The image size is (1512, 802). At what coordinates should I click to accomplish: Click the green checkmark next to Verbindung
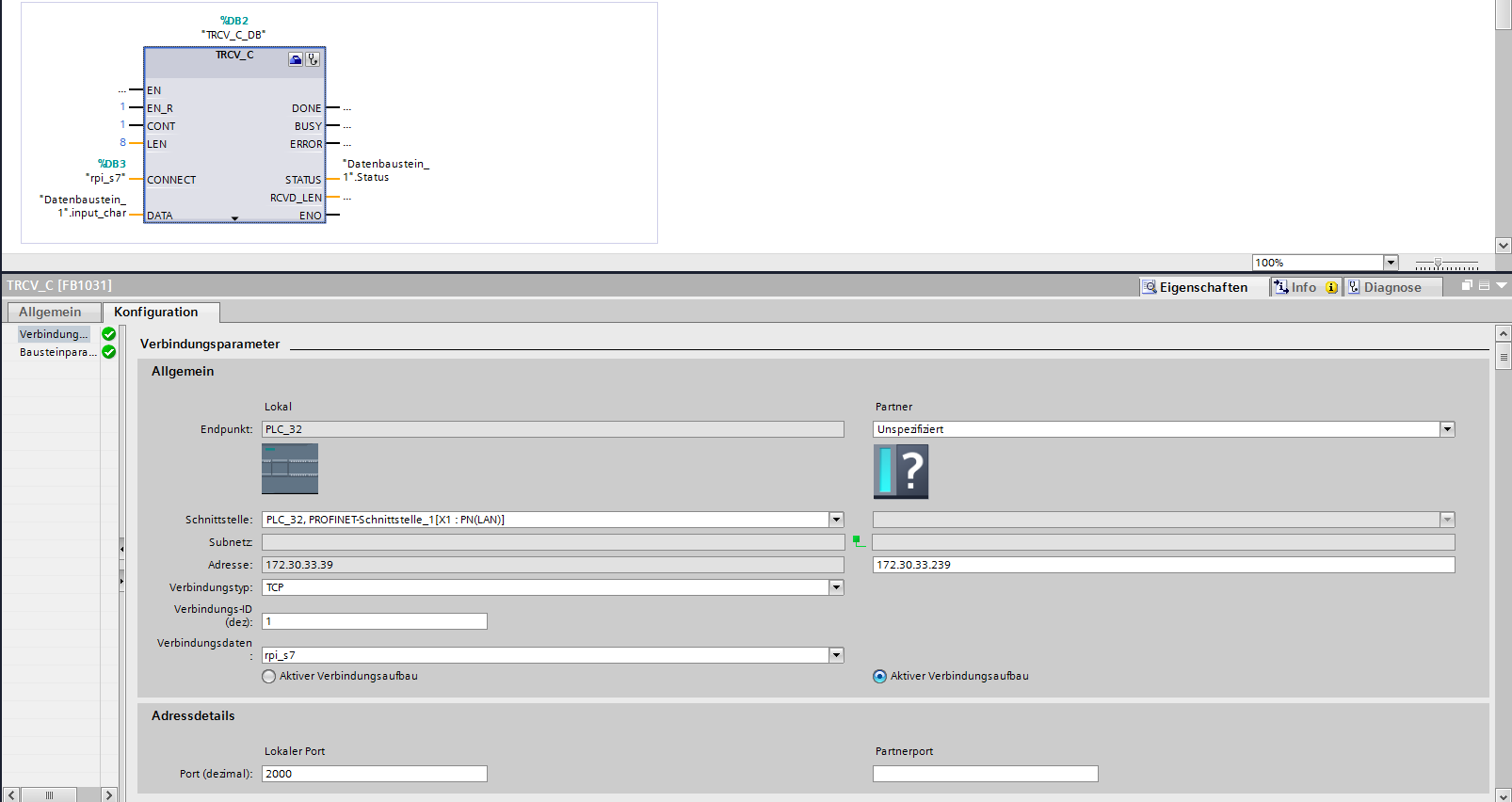coord(109,334)
